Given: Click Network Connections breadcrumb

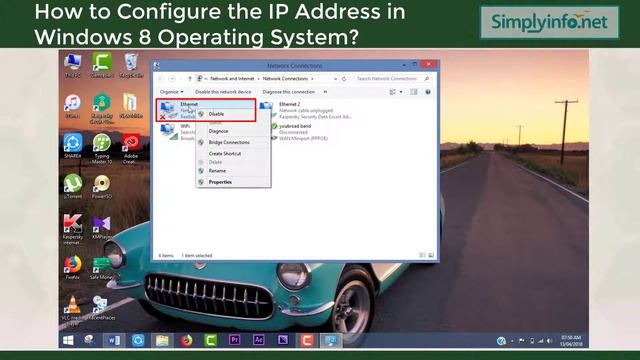Looking at the screenshot, I should point(285,78).
